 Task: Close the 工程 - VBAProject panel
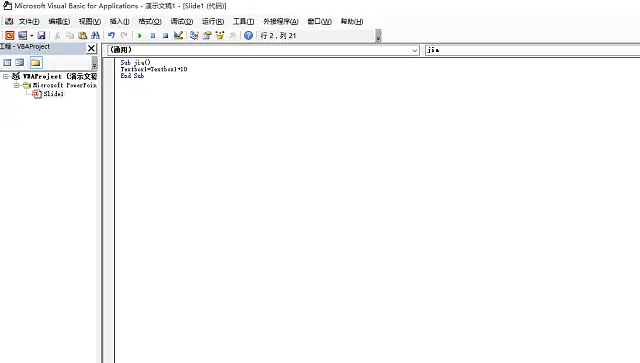click(x=91, y=48)
